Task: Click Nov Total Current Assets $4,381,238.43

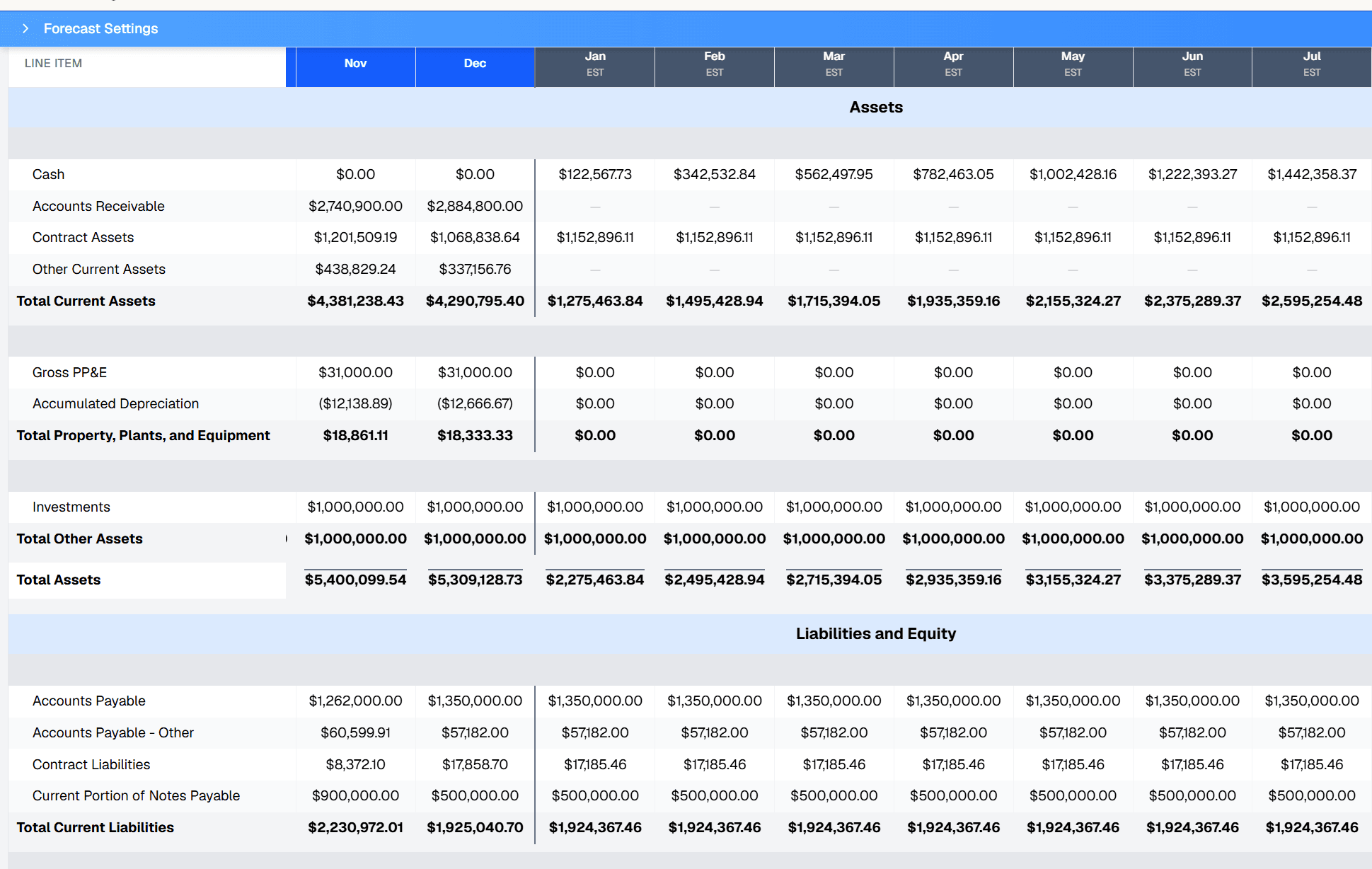Action: 355,301
